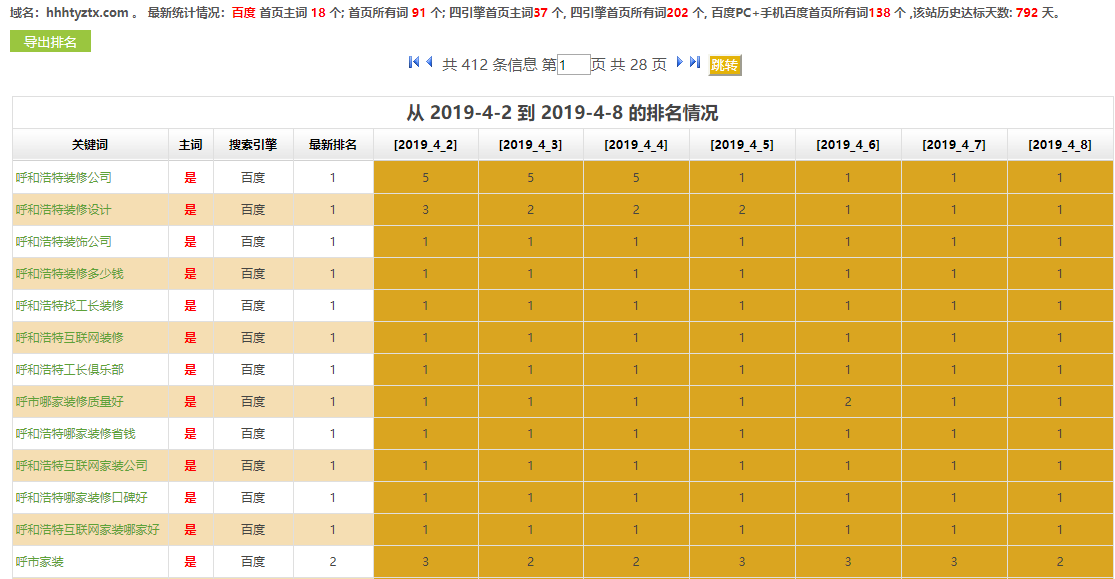The width and height of the screenshot is (1115, 579).
Task: Click 百度 in the 呼市家装 row
Action: click(x=252, y=561)
